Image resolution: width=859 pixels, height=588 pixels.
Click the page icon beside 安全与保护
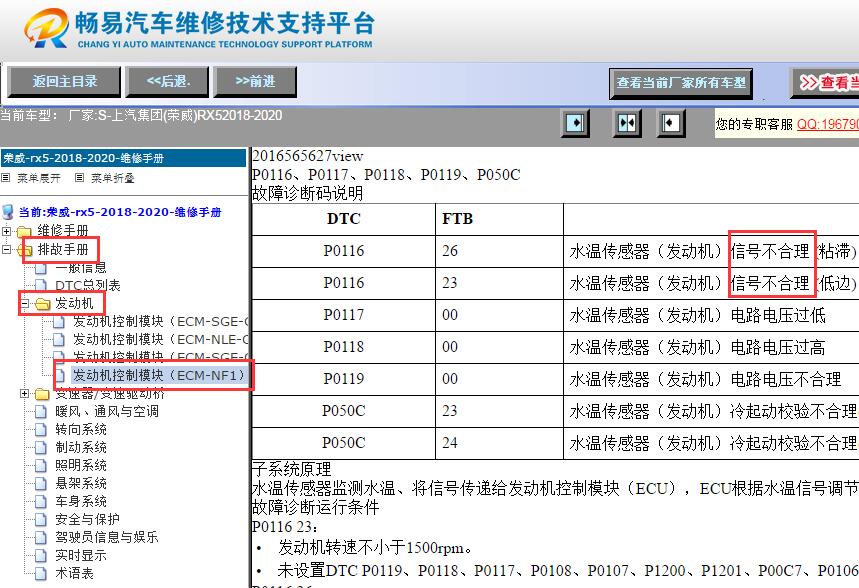41,520
